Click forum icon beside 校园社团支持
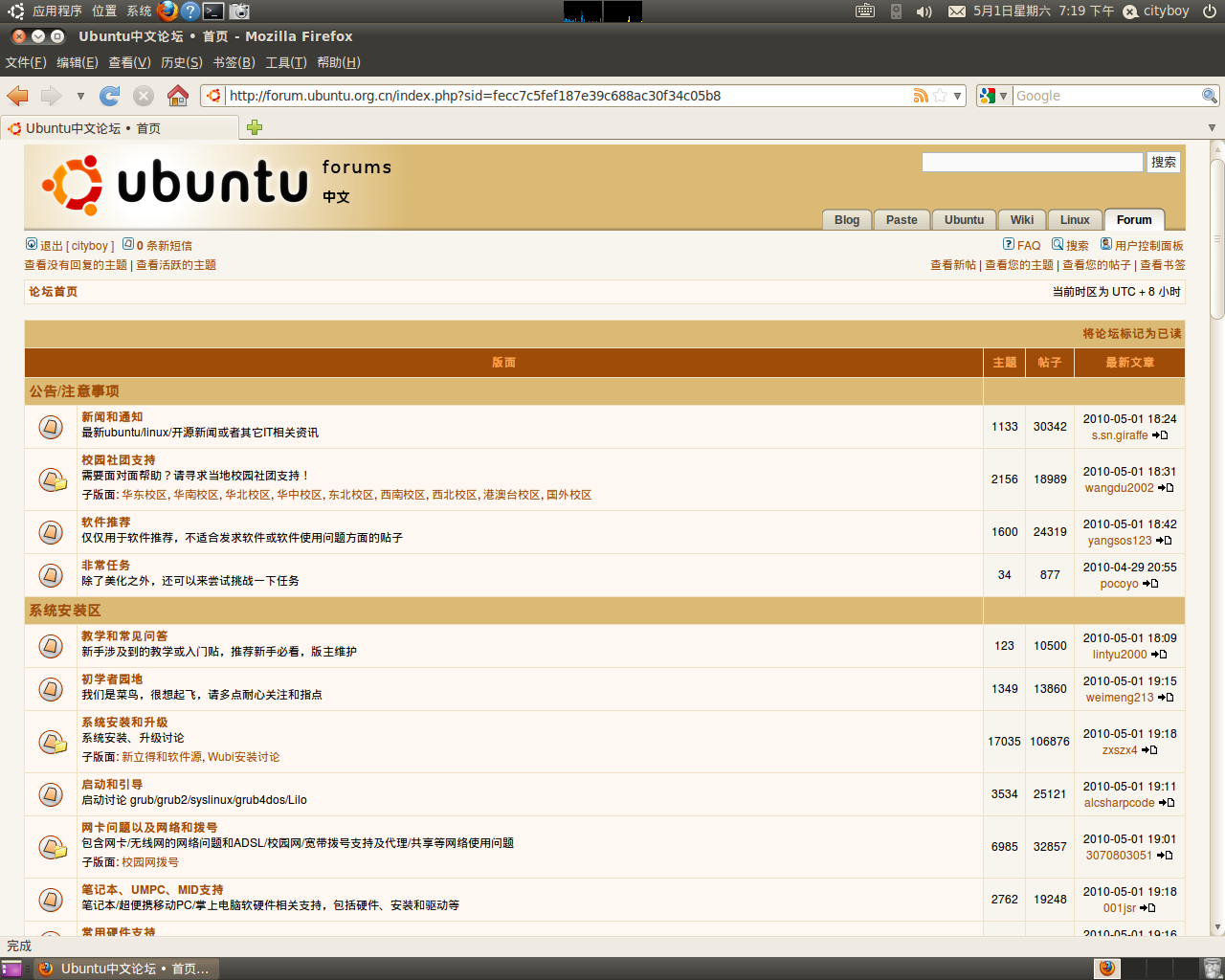The image size is (1225, 980). pos(52,479)
